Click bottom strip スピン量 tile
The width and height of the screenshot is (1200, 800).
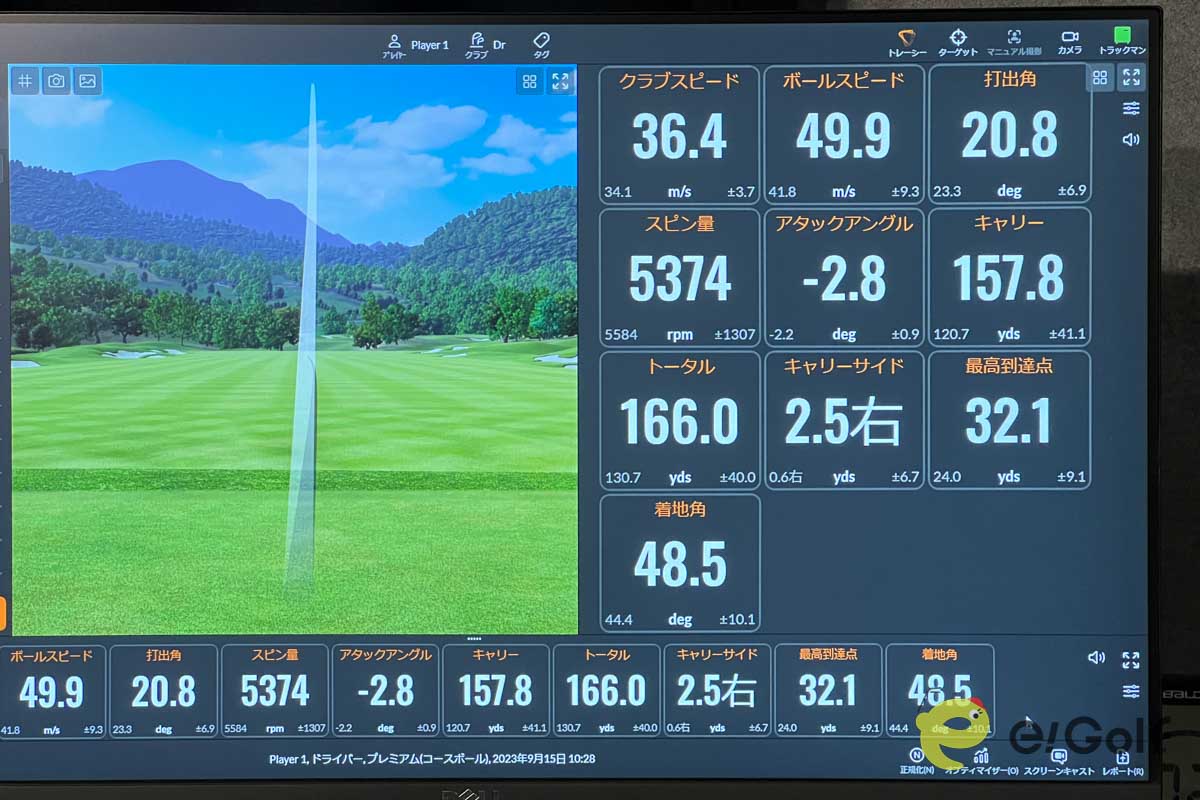[275, 691]
